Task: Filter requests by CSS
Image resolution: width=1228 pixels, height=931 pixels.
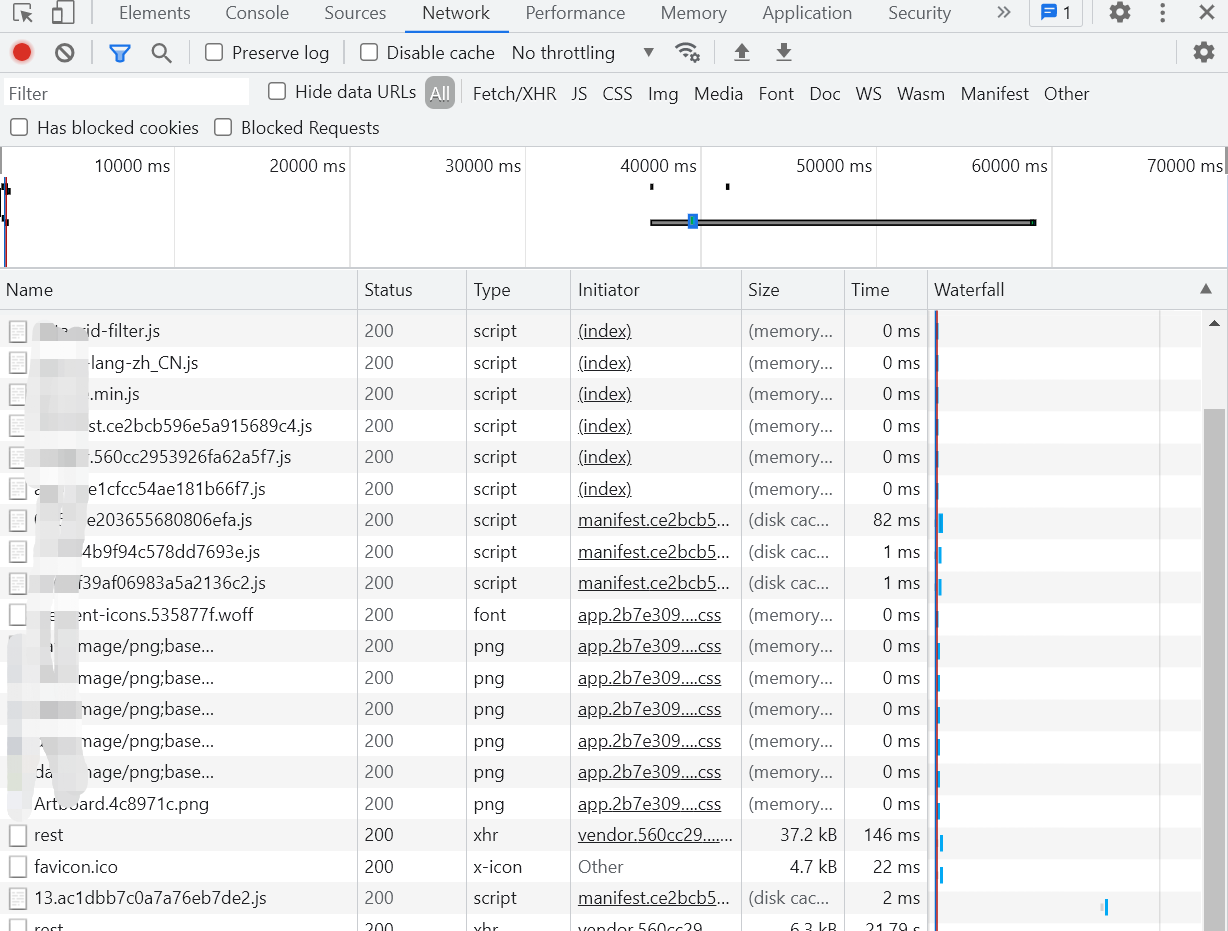Action: 617,93
